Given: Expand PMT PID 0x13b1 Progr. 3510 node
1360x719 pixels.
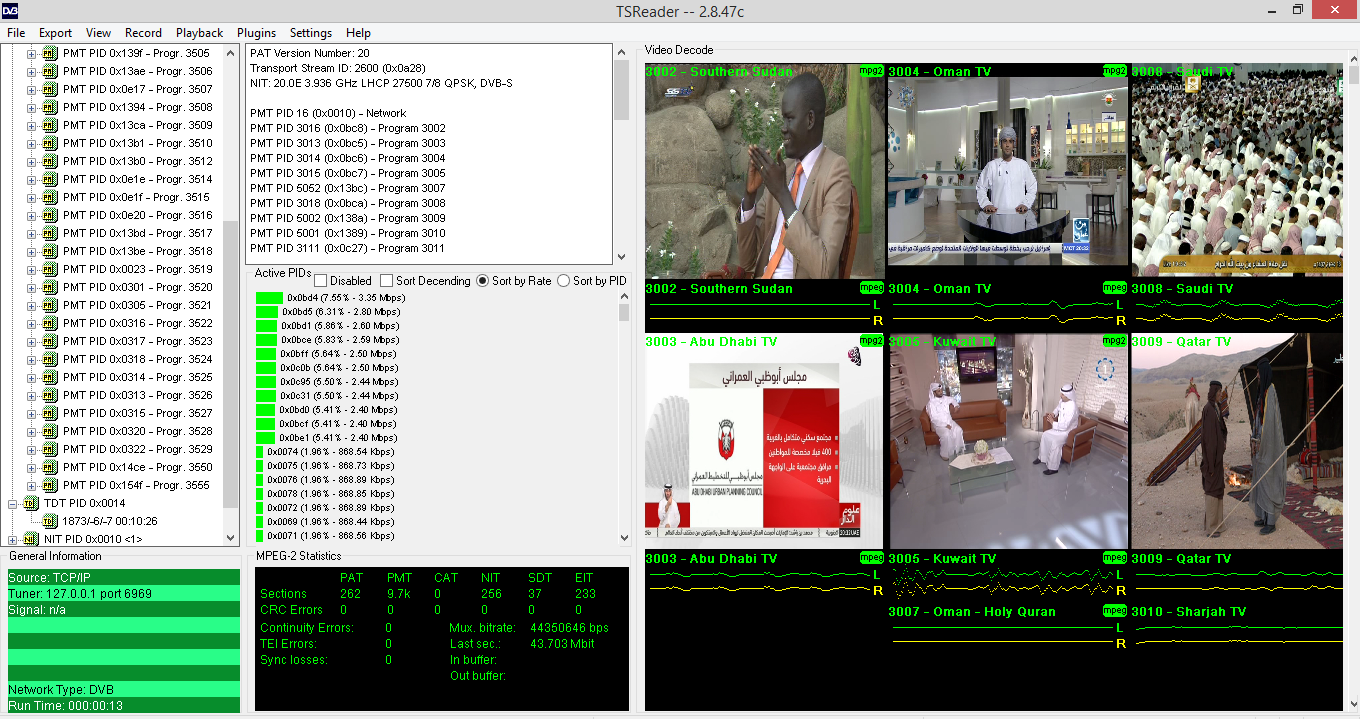Looking at the screenshot, I should coord(31,144).
